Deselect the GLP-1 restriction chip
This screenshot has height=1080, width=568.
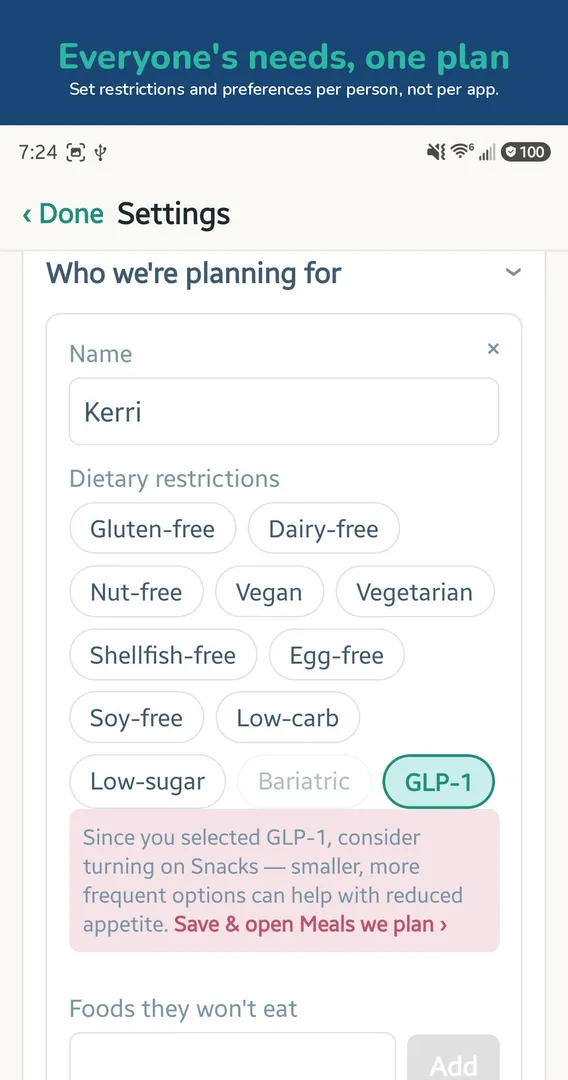pos(439,782)
